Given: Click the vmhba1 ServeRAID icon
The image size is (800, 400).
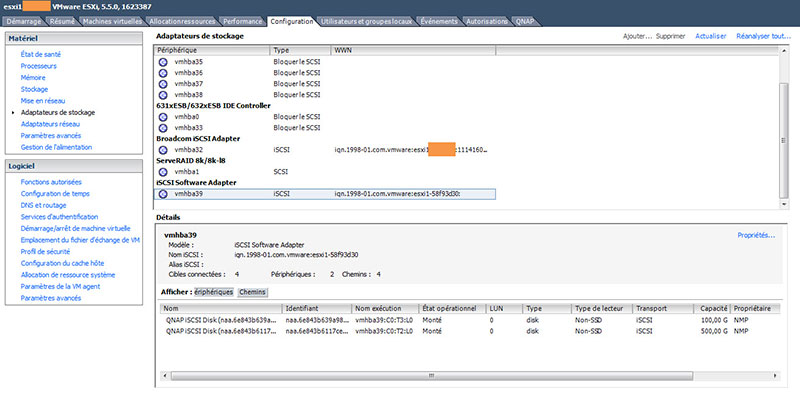Looking at the screenshot, I should click(163, 172).
